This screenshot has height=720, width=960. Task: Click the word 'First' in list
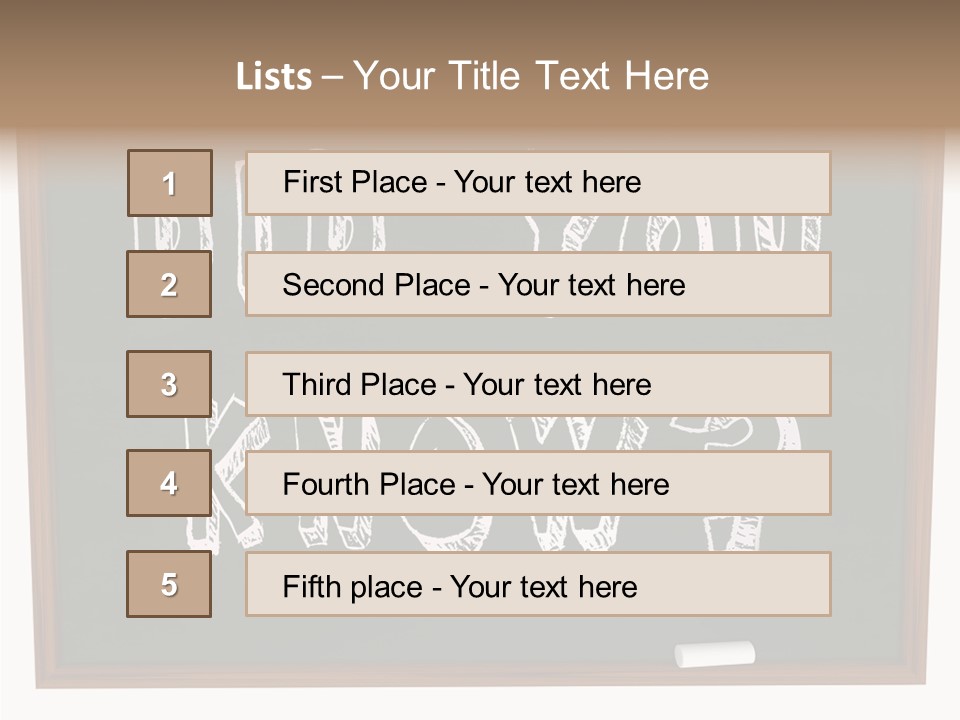coord(312,182)
